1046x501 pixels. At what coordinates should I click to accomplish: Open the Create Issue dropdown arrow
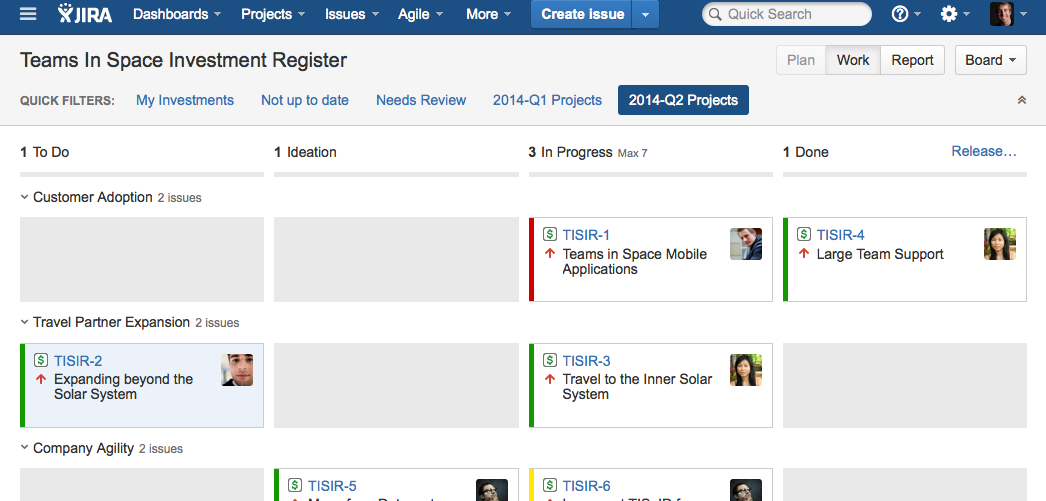645,14
